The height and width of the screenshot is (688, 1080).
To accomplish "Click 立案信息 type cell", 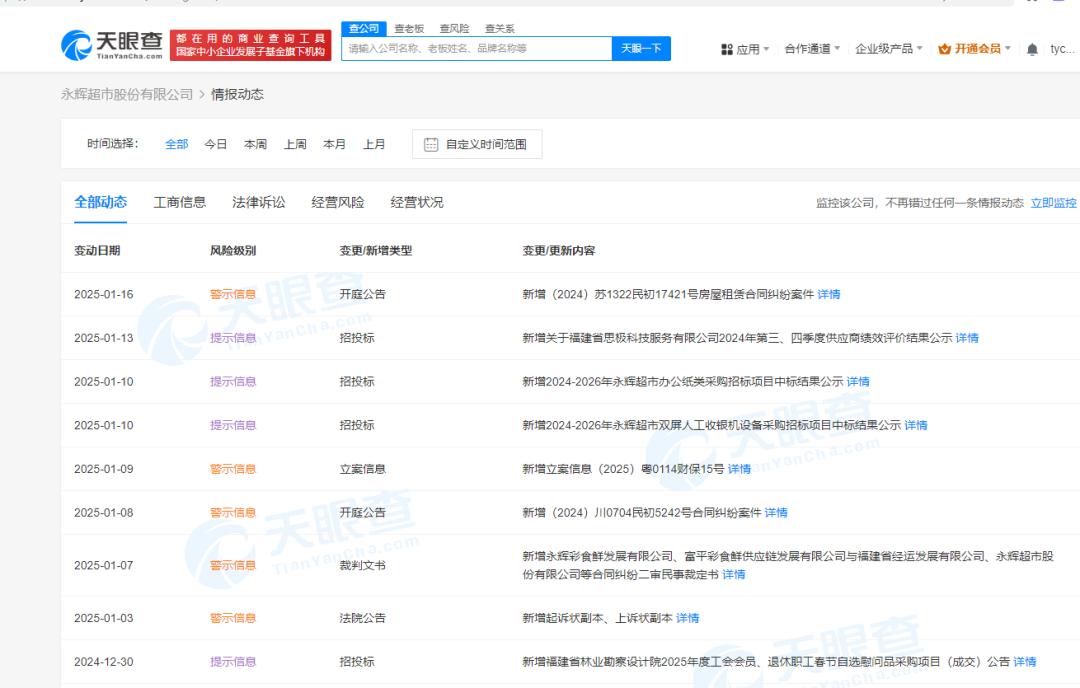I will click(362, 469).
